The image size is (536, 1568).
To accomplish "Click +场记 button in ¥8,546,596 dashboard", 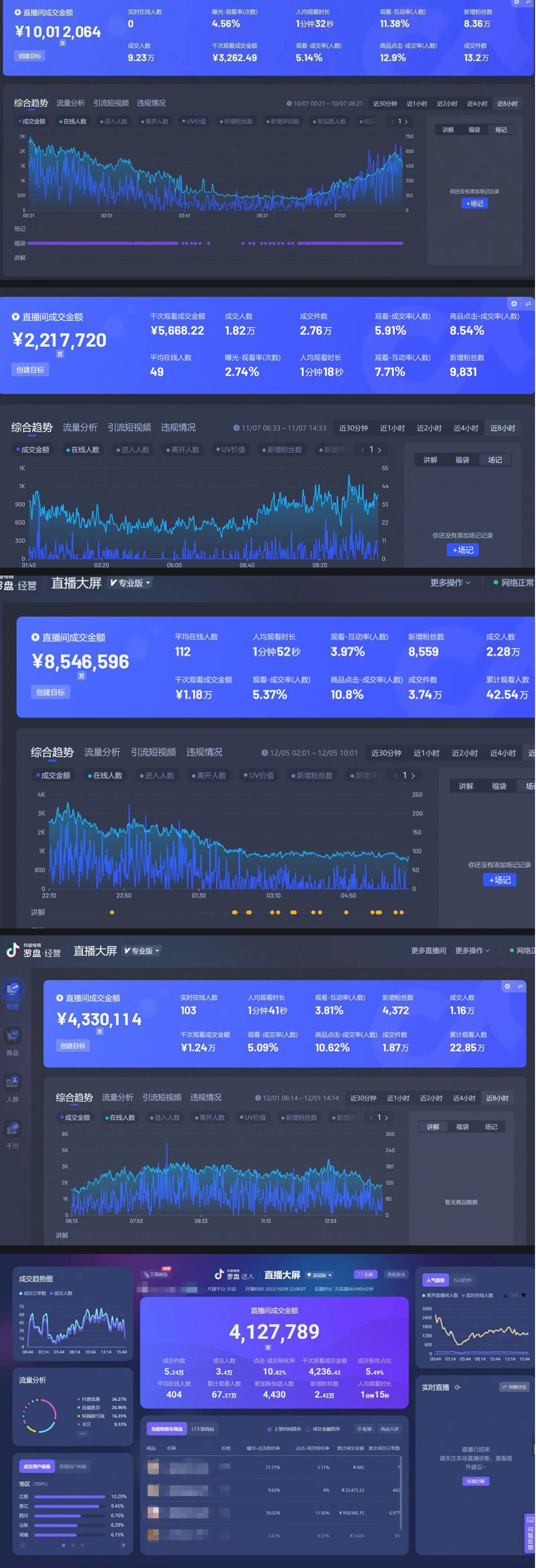I will pos(499,880).
